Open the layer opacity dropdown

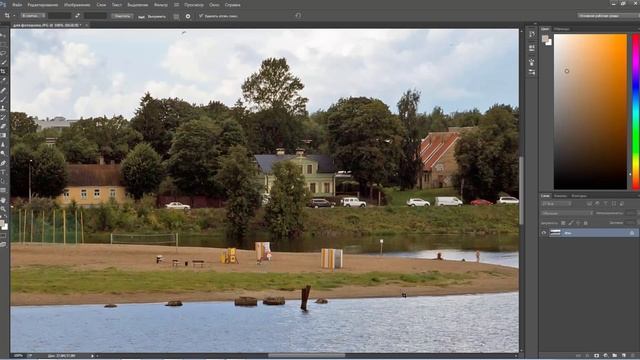coord(638,213)
